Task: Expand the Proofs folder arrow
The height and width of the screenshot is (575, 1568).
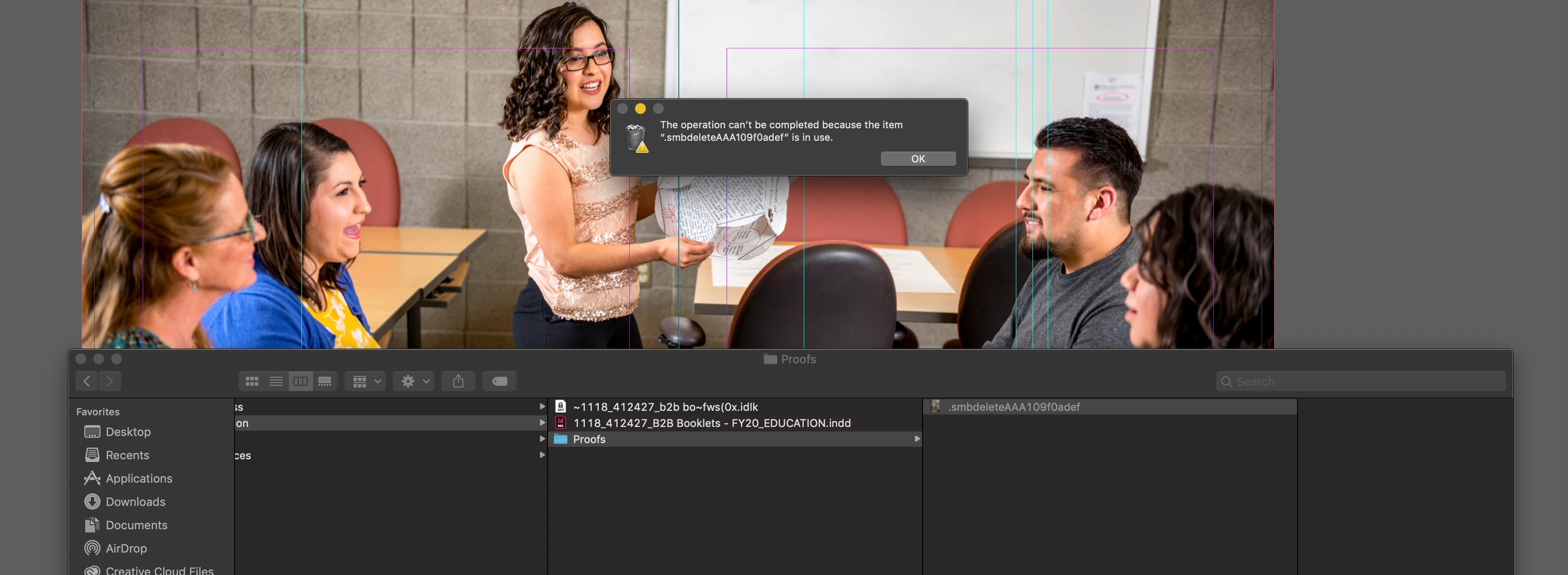Action: [x=917, y=439]
